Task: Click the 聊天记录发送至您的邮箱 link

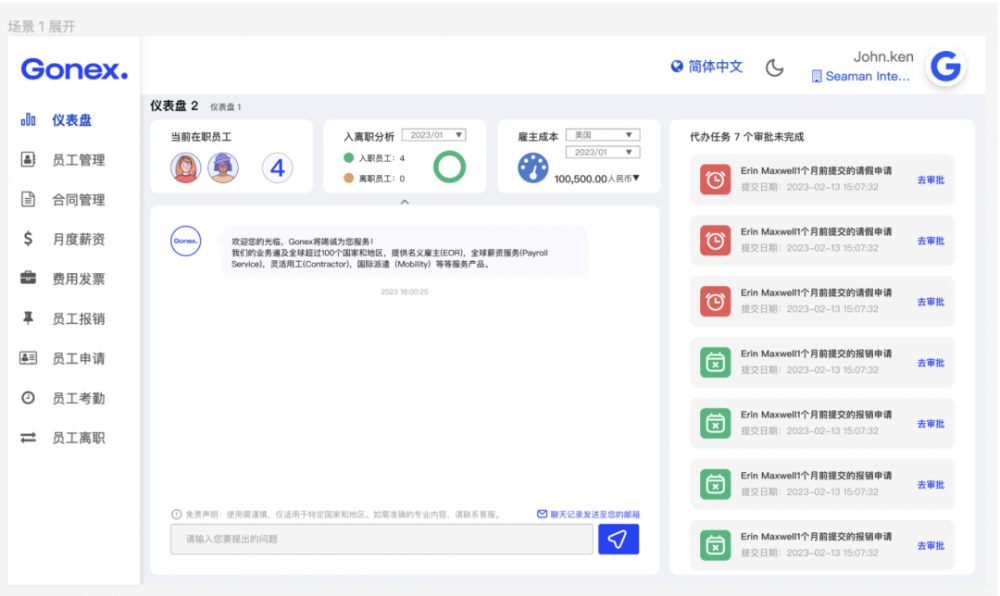Action: [595, 514]
